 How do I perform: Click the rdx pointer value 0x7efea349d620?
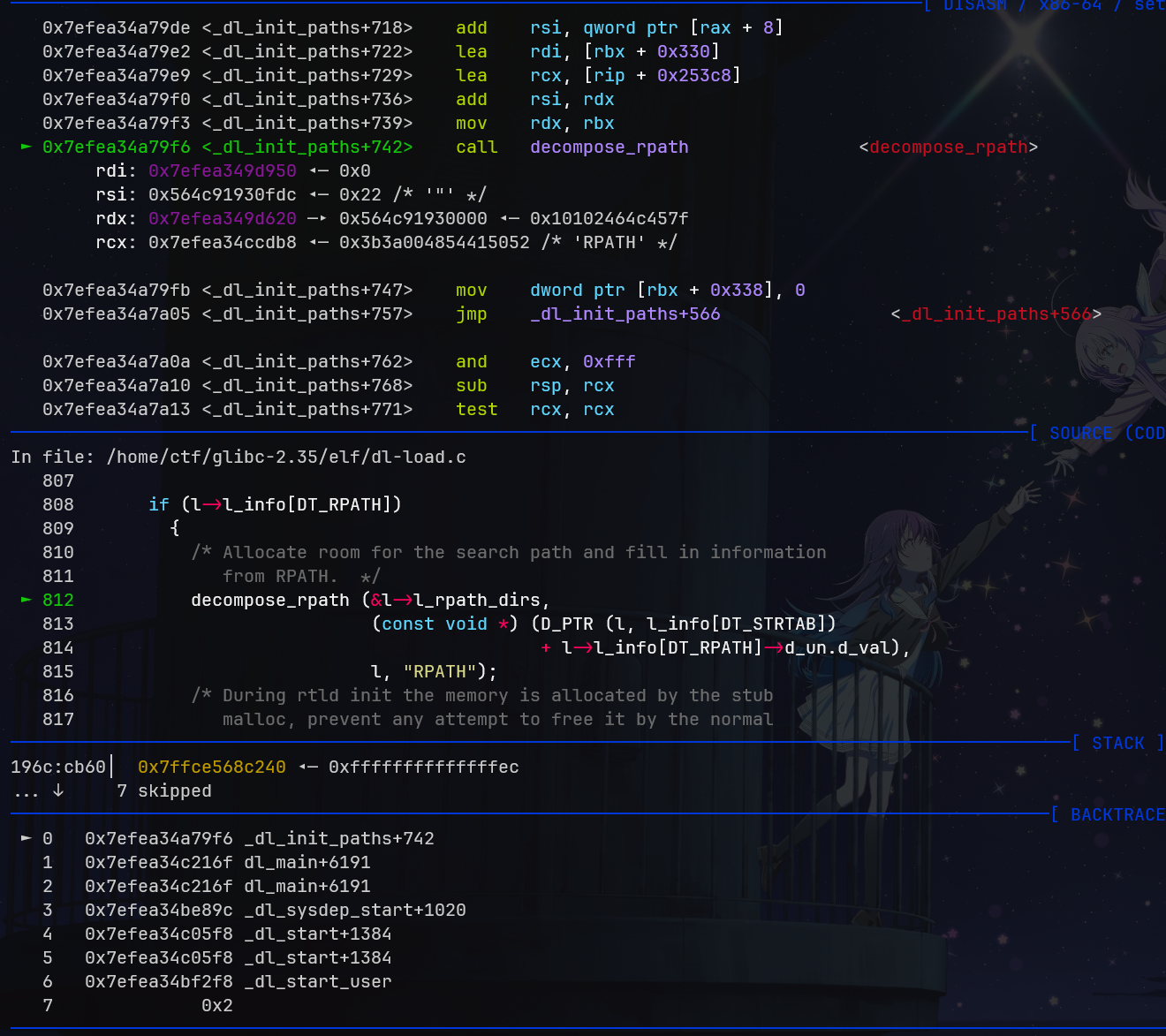pyautogui.click(x=222, y=218)
